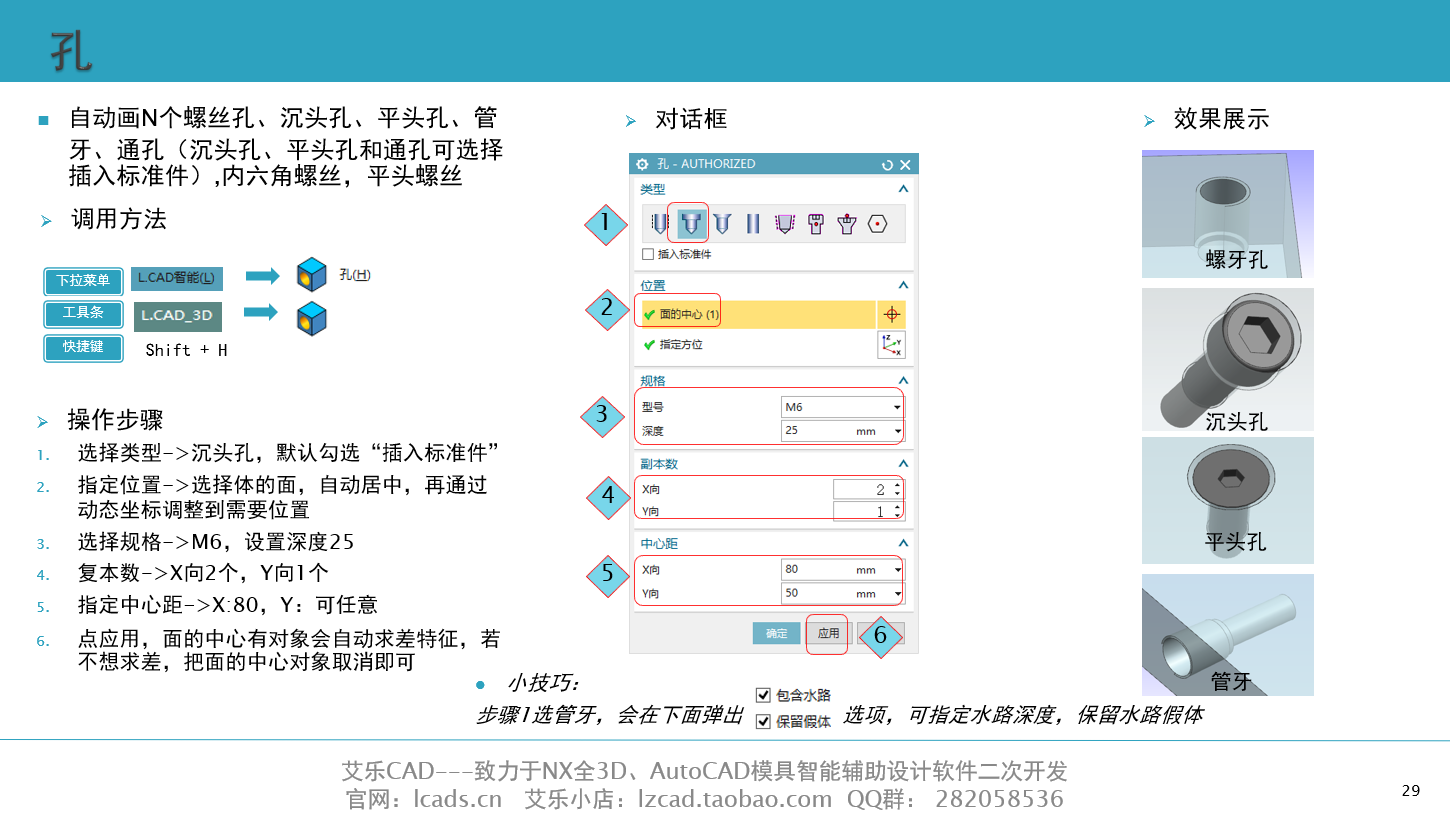The image size is (1450, 815).
Task: Click the 快捷键 label button
Action: tap(84, 347)
